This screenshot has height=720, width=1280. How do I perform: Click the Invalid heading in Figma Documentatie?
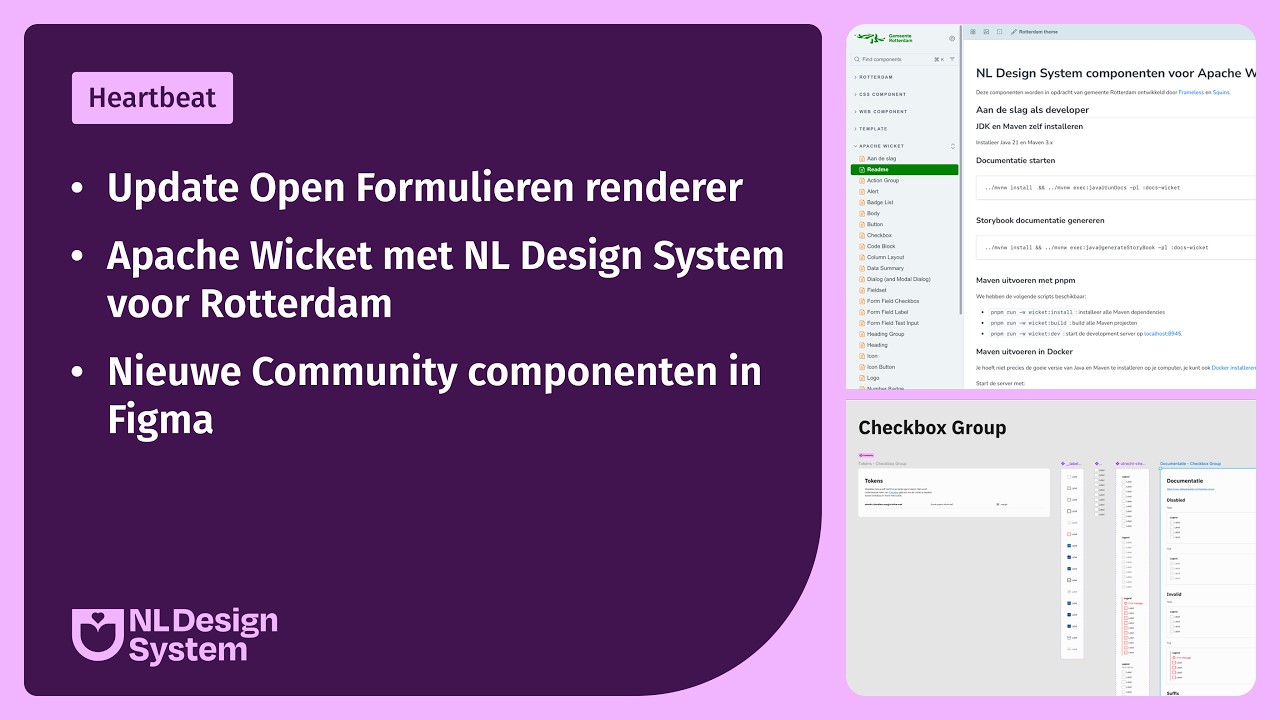click(x=1174, y=594)
